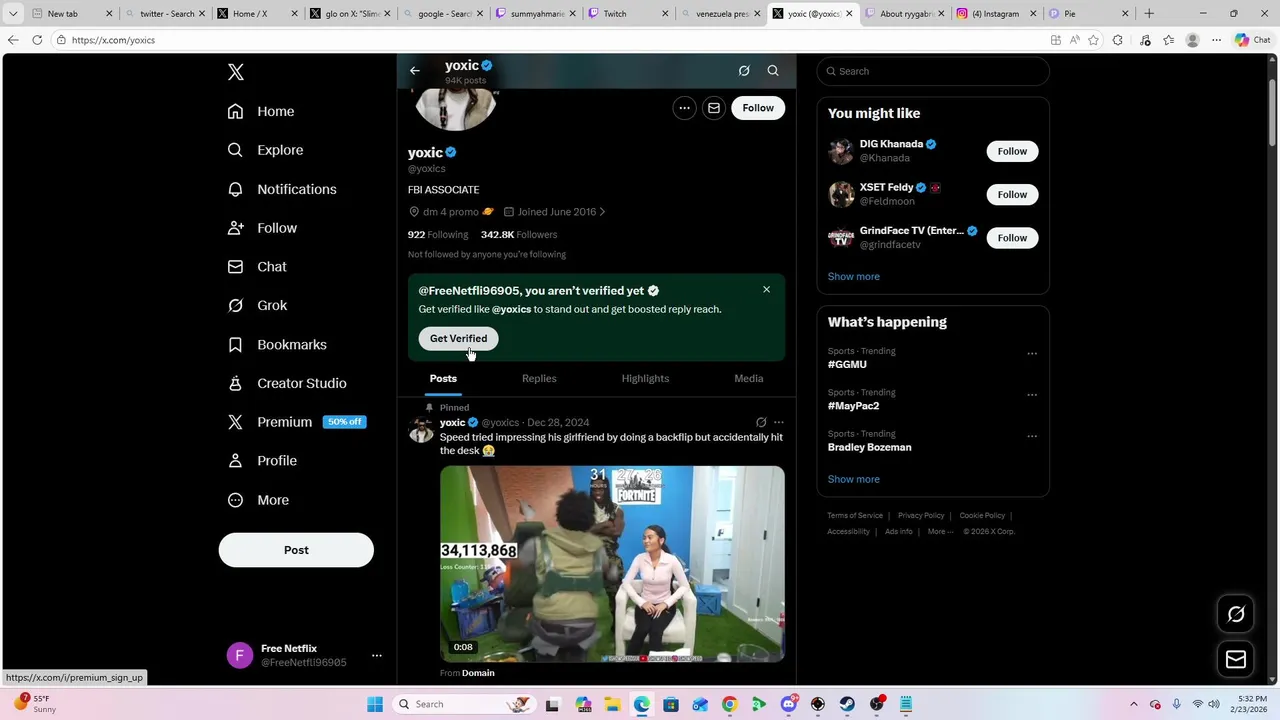The width and height of the screenshot is (1280, 720).
Task: Dismiss the verification promo banner
Action: pyautogui.click(x=767, y=290)
